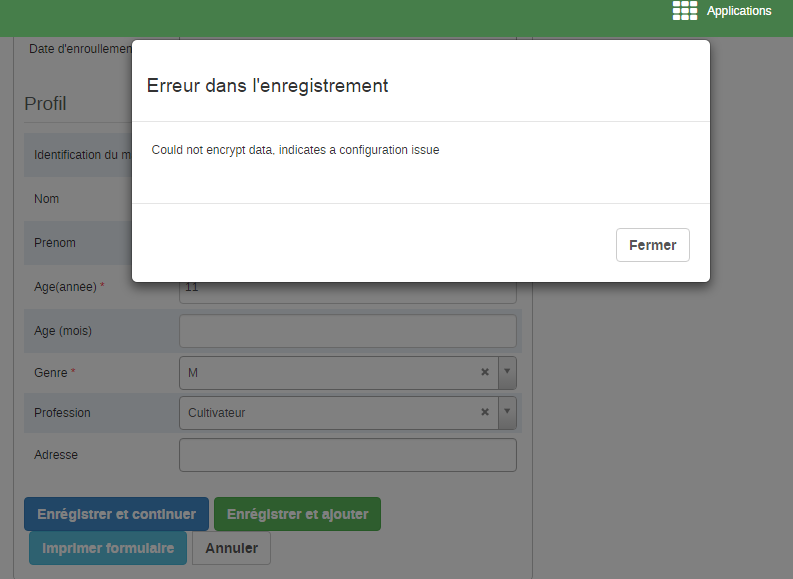The image size is (793, 579).
Task: Clear the Profession selection with x
Action: [x=485, y=412]
